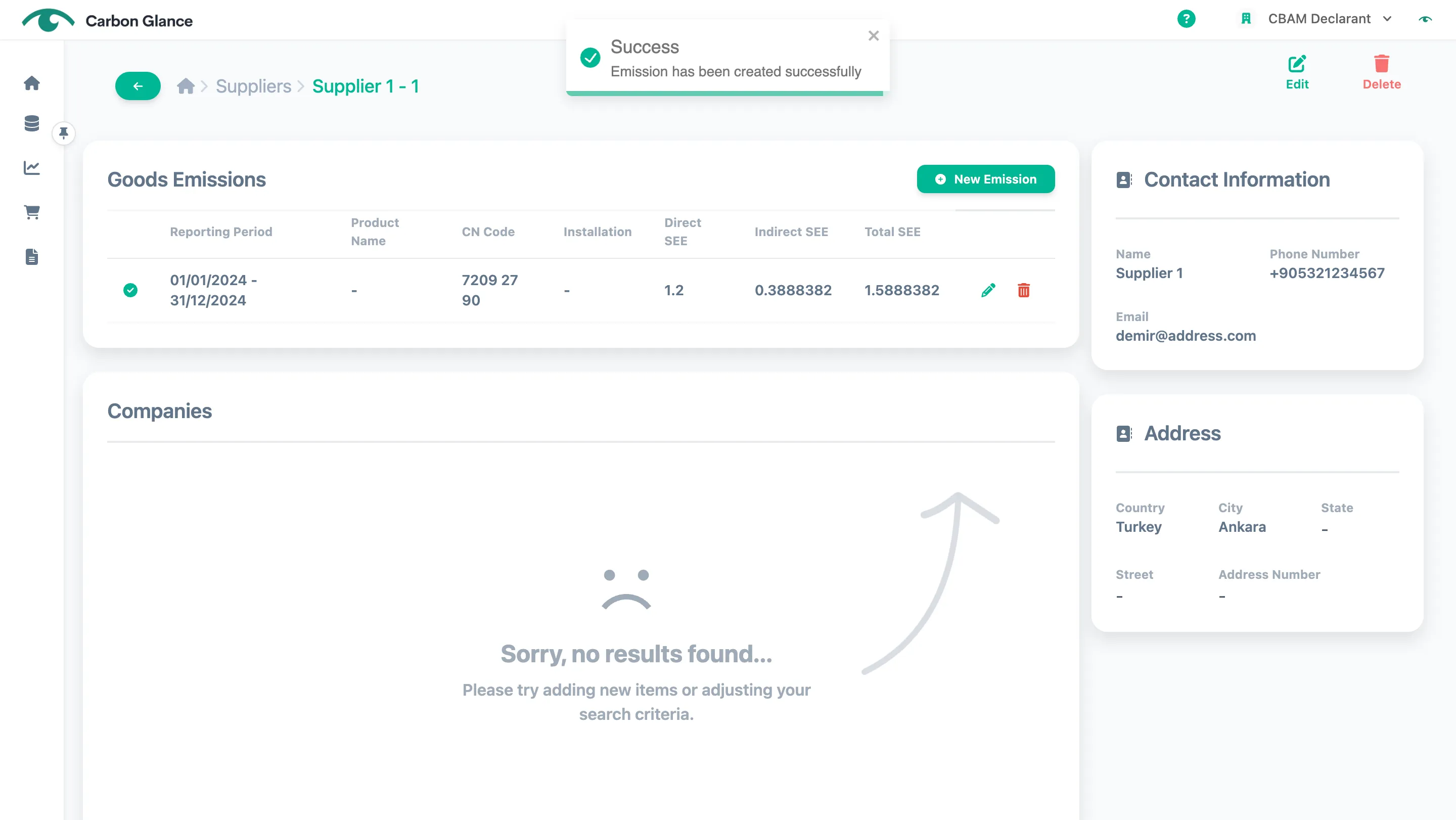Open the database sidebar icon
The width and height of the screenshot is (1456, 820).
point(32,123)
